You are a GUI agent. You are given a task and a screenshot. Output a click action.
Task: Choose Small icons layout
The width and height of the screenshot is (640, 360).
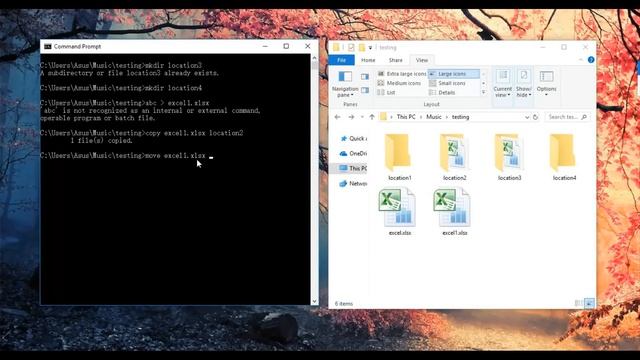tap(447, 83)
